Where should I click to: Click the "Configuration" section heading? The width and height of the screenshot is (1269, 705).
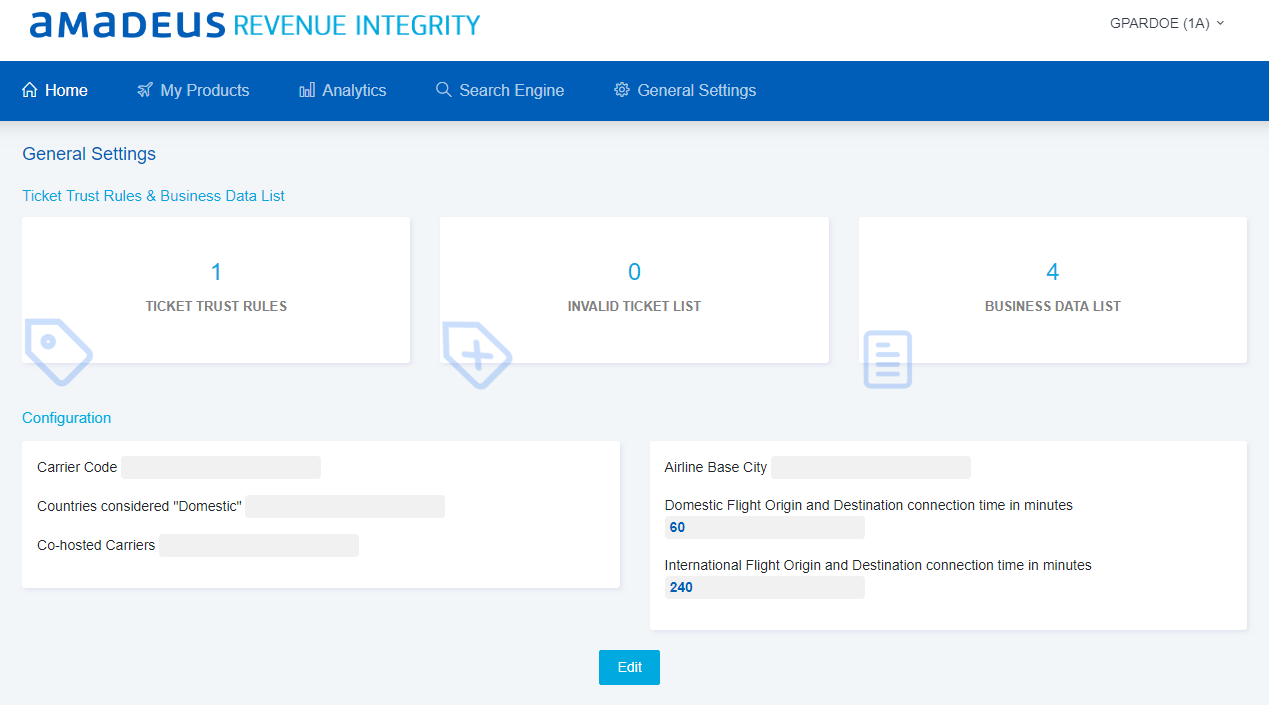[x=67, y=418]
